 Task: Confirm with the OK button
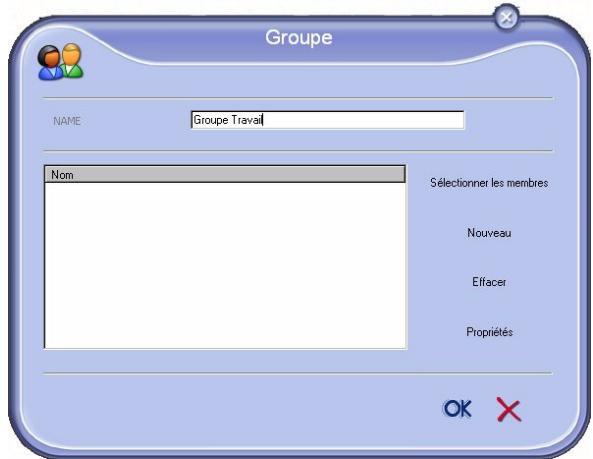458,409
